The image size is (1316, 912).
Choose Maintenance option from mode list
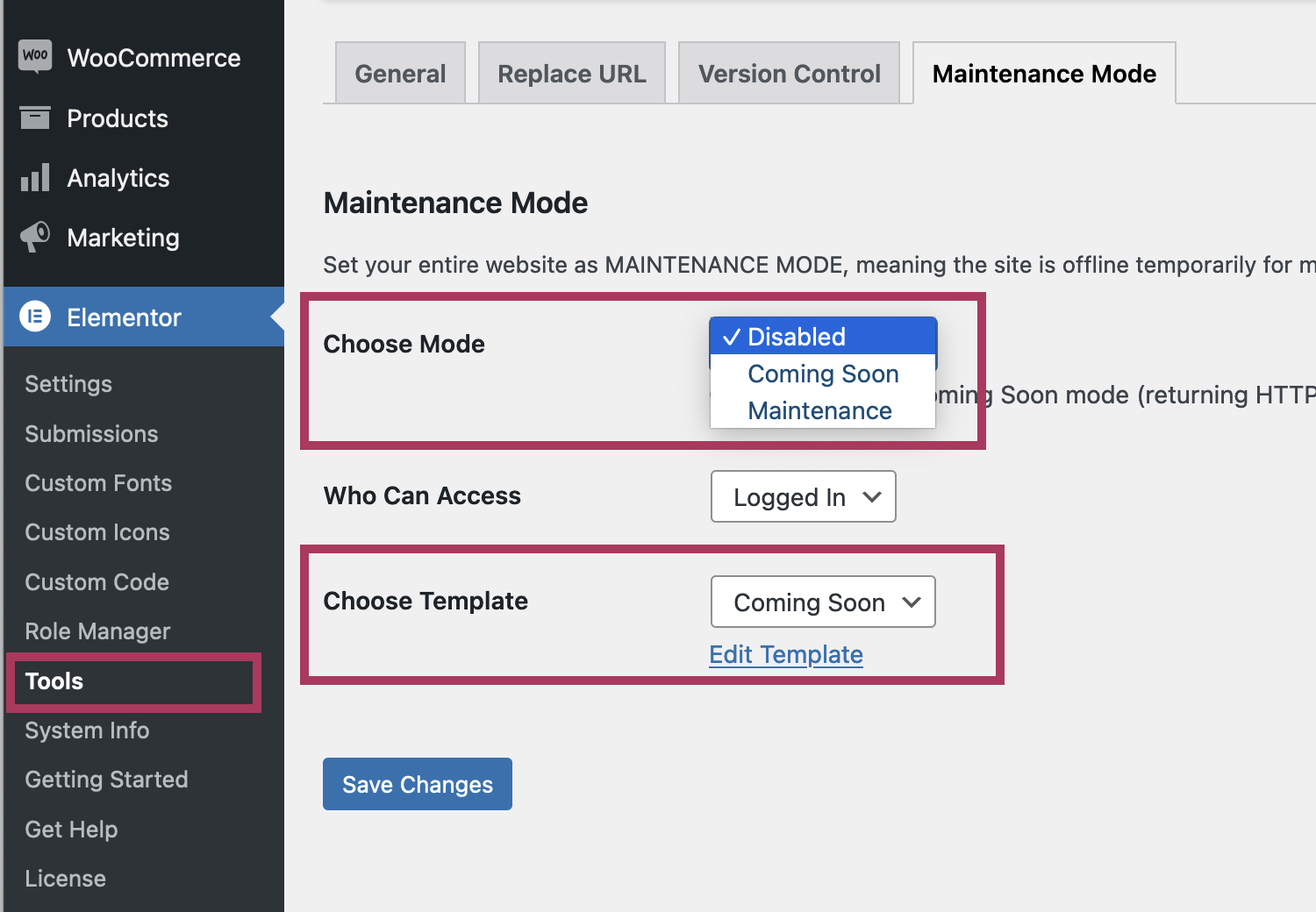coord(819,410)
